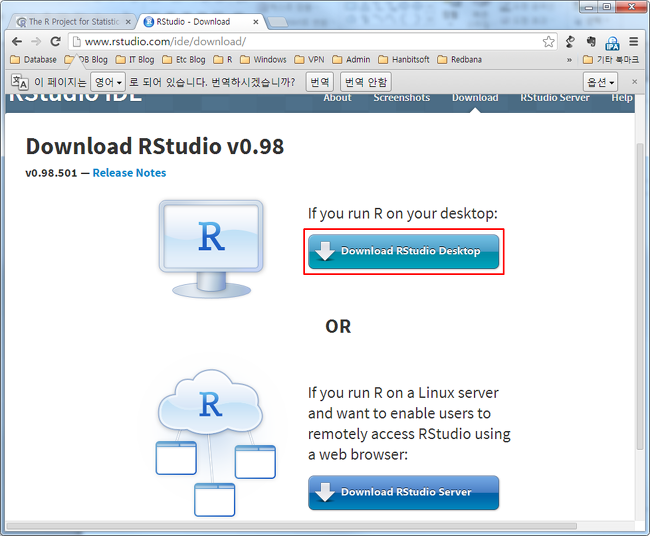This screenshot has height=536, width=650.
Task: Open the R bookmark folder
Action: click(223, 60)
